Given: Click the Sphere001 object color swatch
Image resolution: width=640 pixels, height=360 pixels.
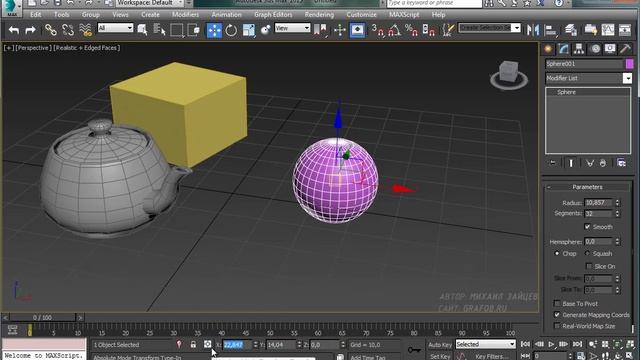Looking at the screenshot, I should point(629,64).
